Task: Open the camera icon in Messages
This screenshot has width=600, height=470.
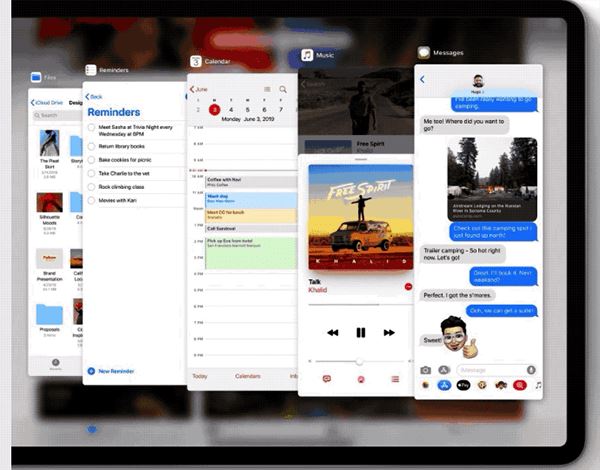Action: pos(425,370)
